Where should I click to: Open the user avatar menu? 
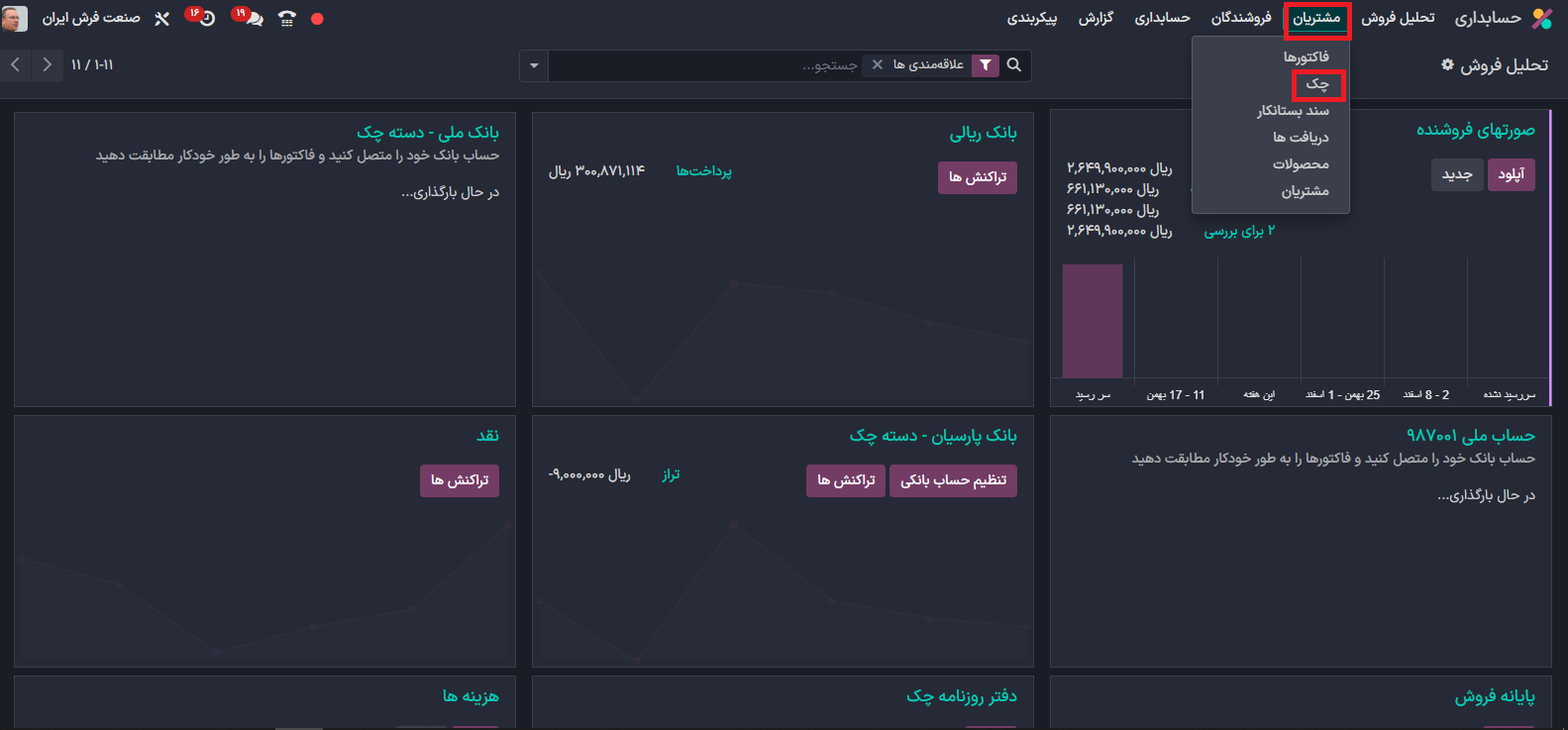coord(15,18)
